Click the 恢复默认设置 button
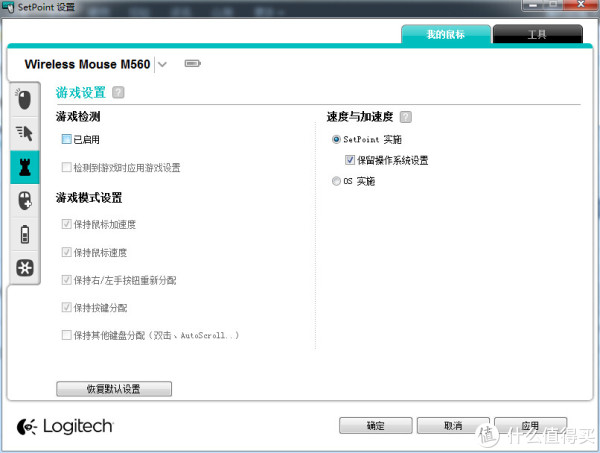The image size is (600, 453). [114, 389]
